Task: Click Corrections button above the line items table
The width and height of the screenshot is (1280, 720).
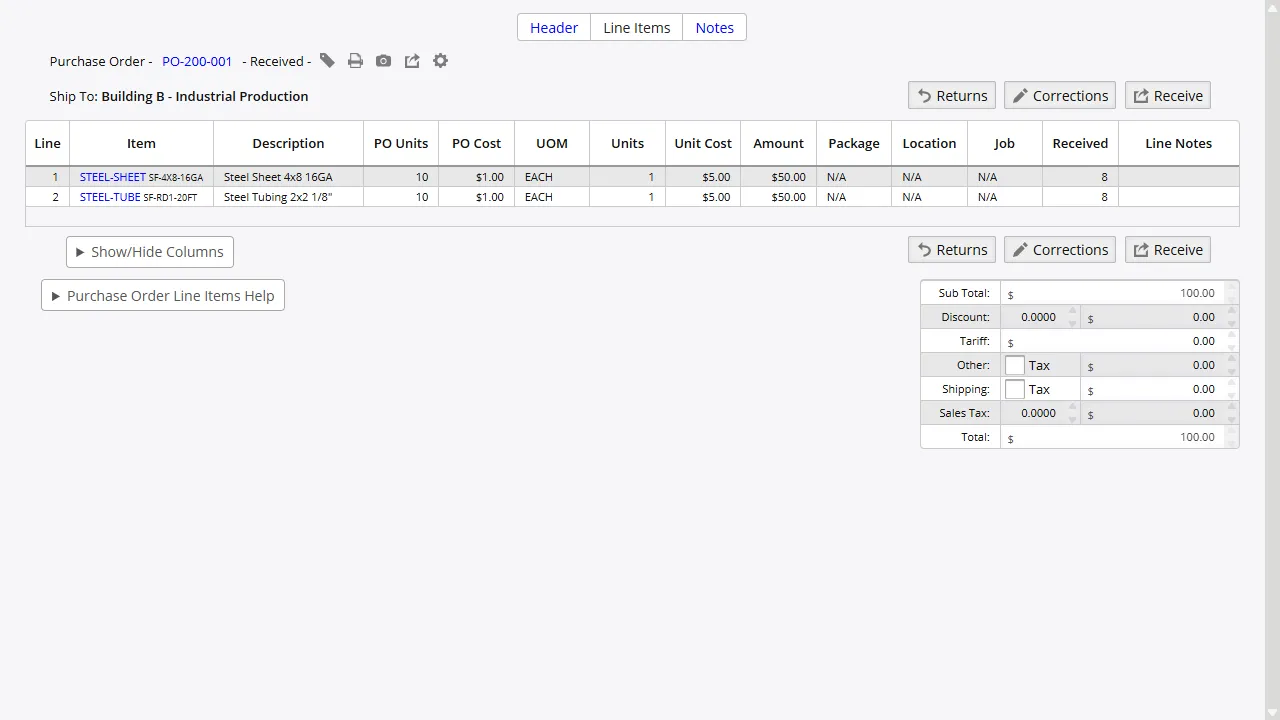Action: [1060, 96]
